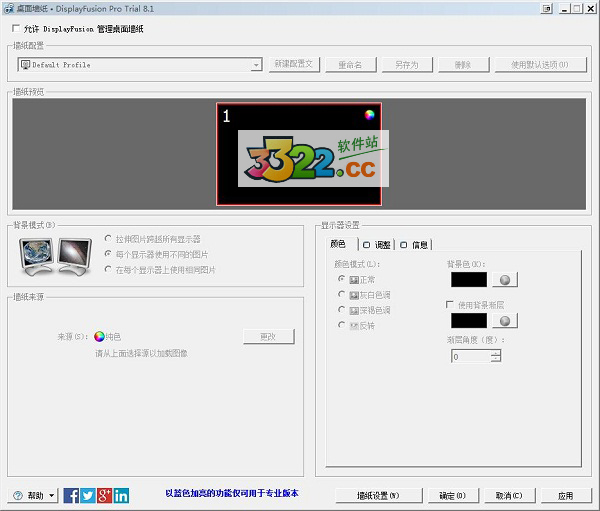Increase the 渐层角度 stepper value
Screen dimensions: 600x511
coord(496,353)
